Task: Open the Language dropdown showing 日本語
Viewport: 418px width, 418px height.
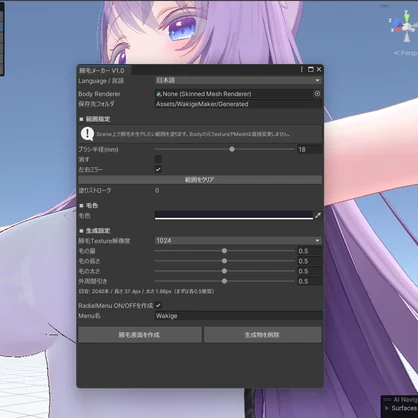Action: point(238,80)
